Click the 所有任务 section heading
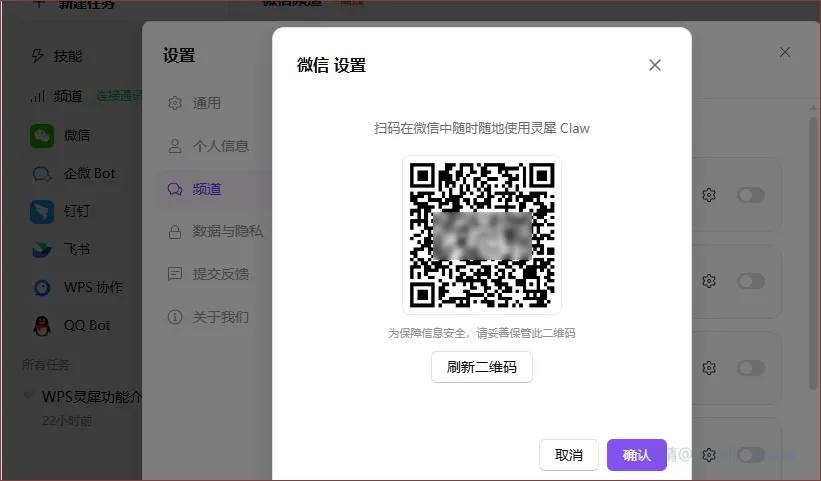 point(46,364)
